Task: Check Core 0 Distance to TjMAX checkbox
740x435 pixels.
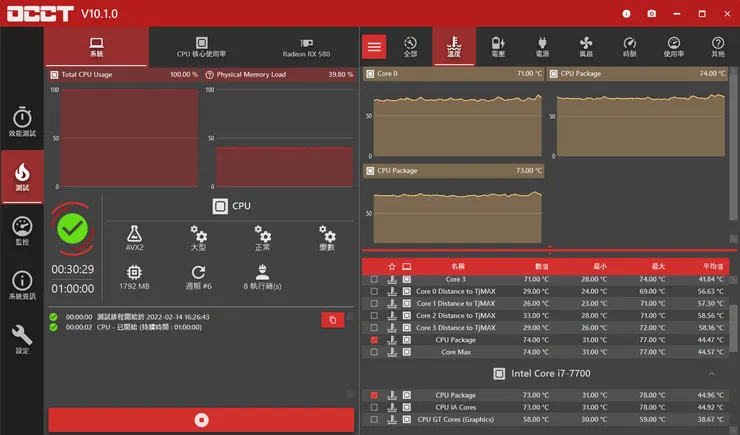Action: coord(374,291)
